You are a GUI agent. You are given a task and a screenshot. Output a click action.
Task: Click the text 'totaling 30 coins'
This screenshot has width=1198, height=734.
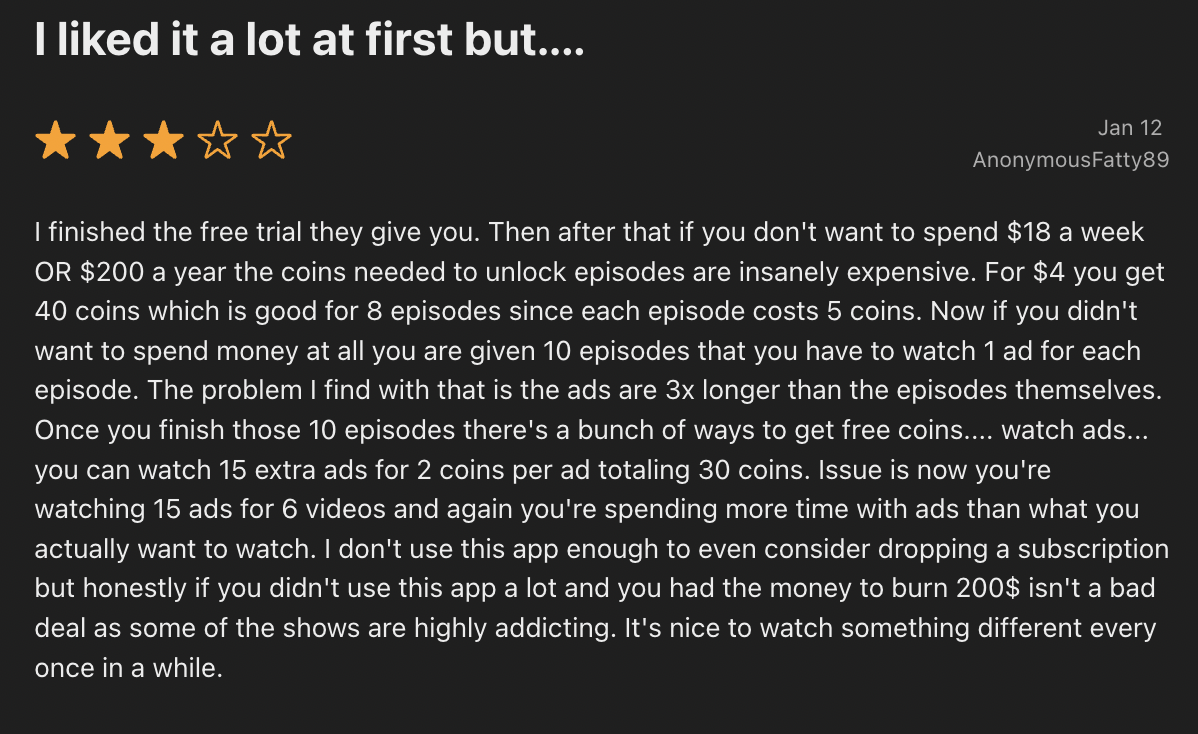pyautogui.click(x=740, y=469)
